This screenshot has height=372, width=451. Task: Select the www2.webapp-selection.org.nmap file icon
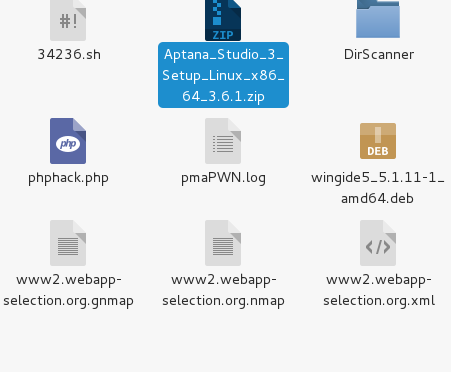pos(223,243)
